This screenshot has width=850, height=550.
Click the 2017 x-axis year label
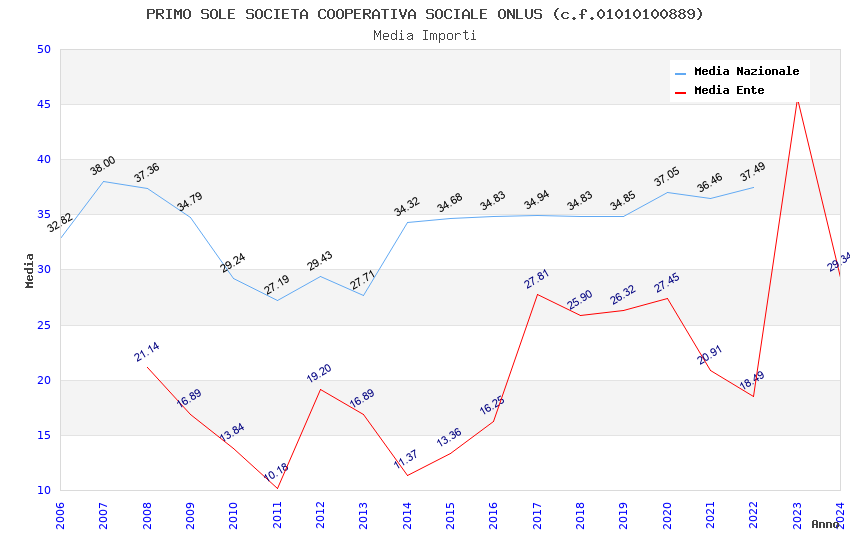tap(537, 515)
